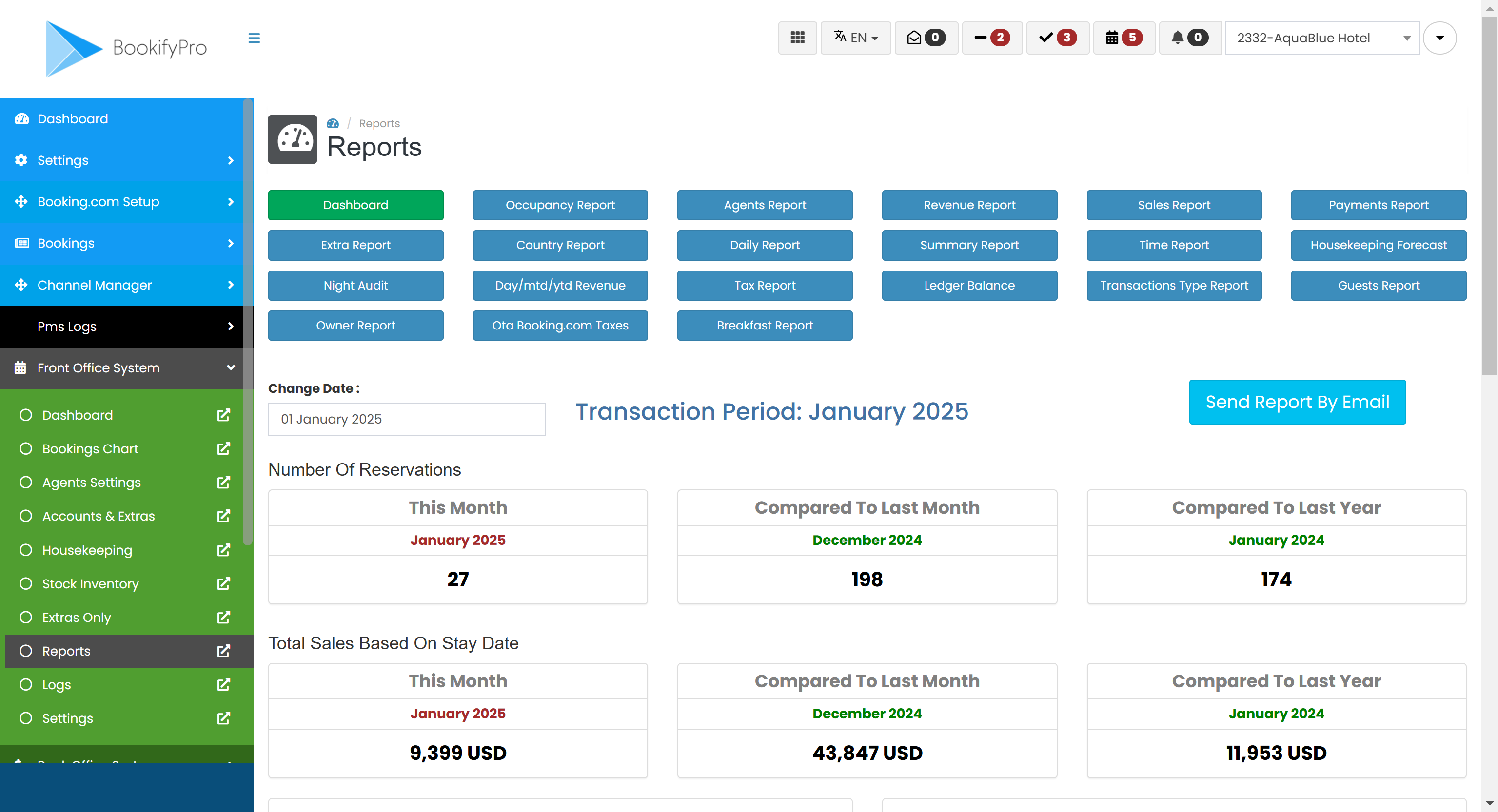
Task: Open the hamburger navigation menu
Action: (254, 38)
